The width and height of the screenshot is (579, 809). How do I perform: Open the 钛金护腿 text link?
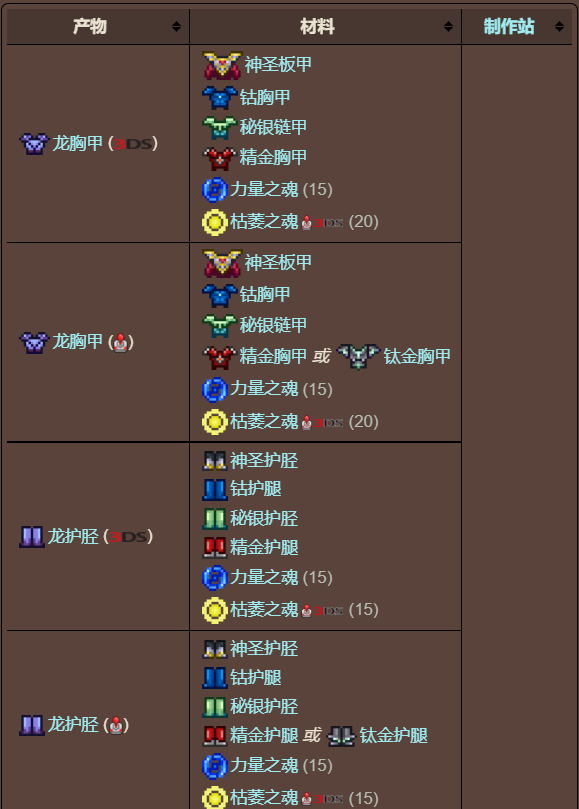click(393, 736)
